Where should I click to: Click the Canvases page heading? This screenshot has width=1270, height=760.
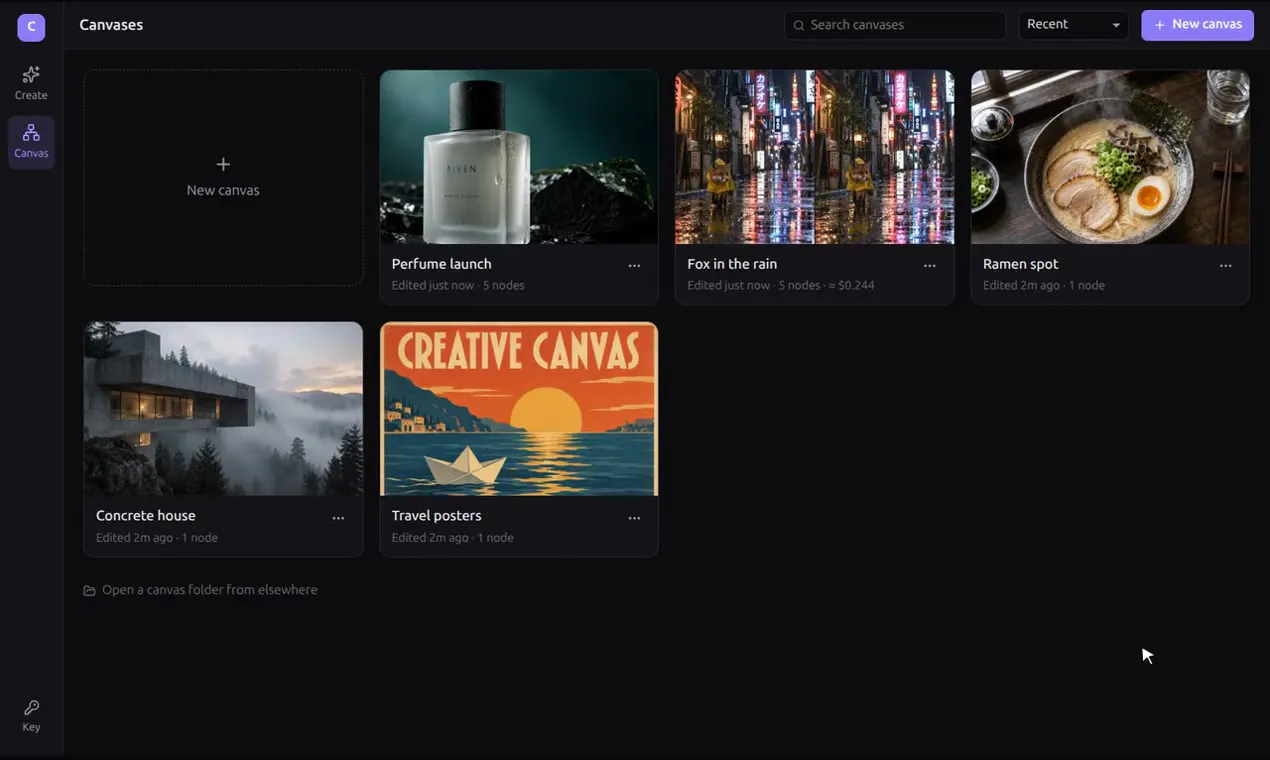111,25
